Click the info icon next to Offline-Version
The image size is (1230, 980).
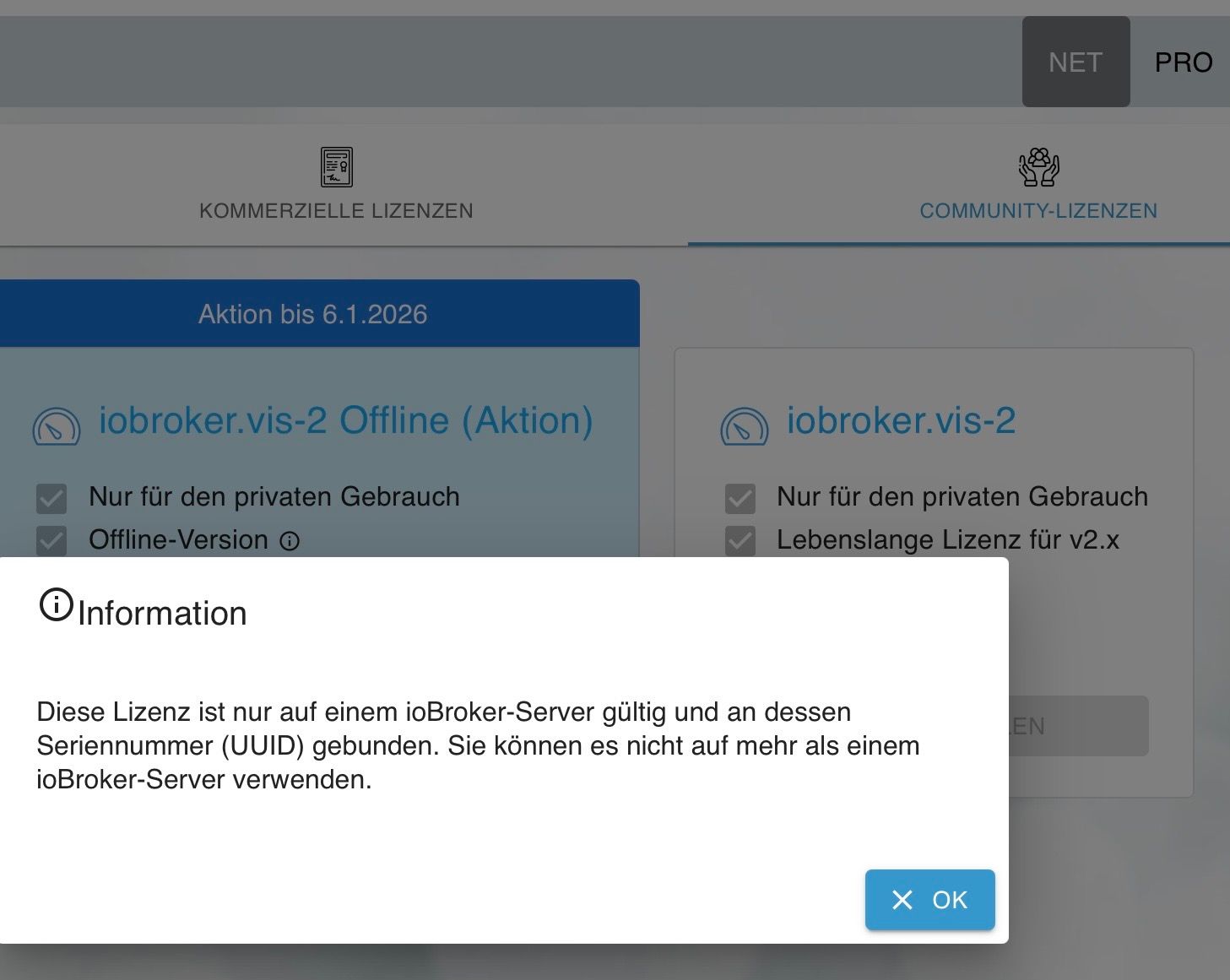click(290, 541)
